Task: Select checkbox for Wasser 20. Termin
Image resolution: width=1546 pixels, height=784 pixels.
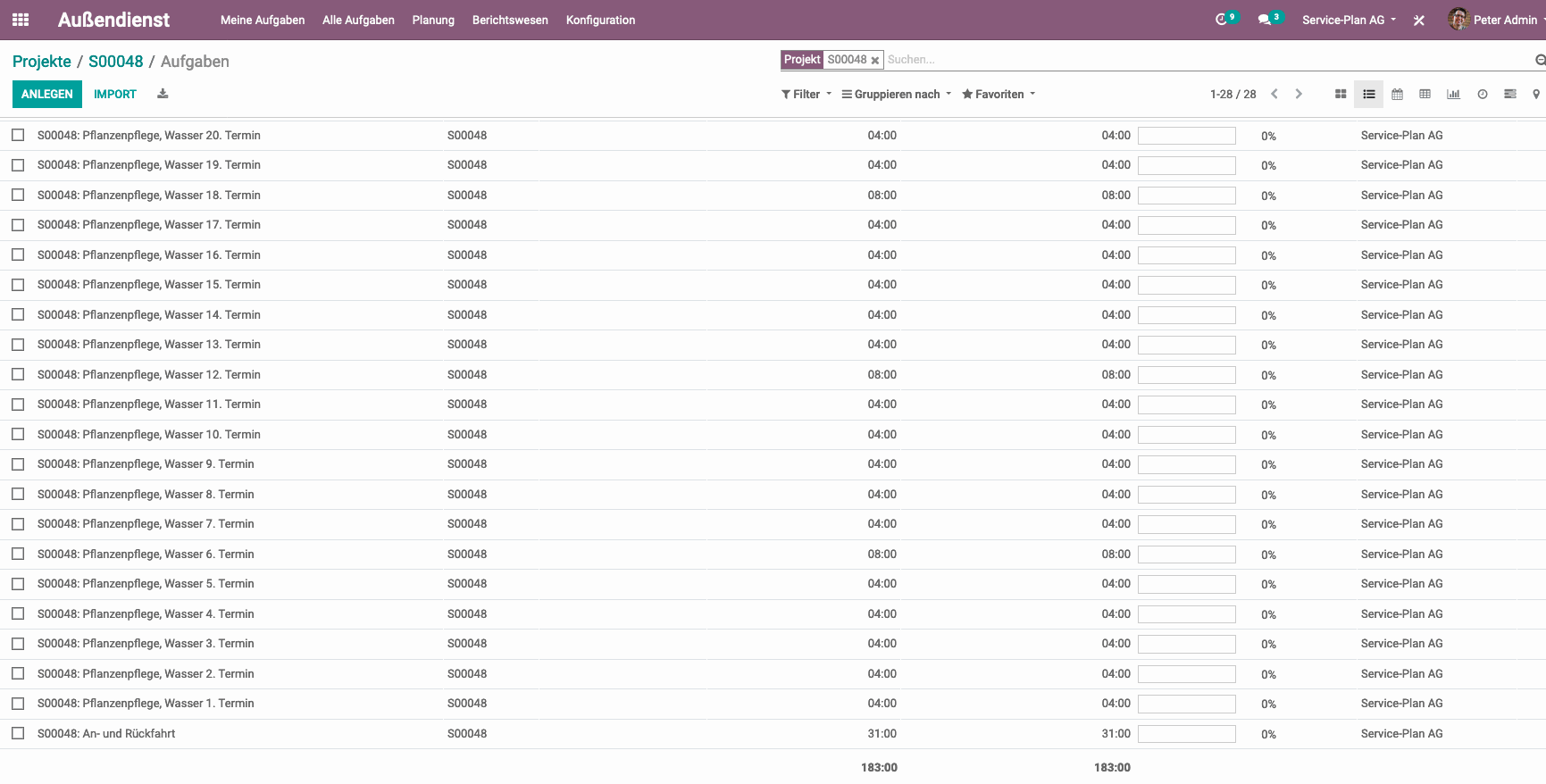Action: click(18, 135)
